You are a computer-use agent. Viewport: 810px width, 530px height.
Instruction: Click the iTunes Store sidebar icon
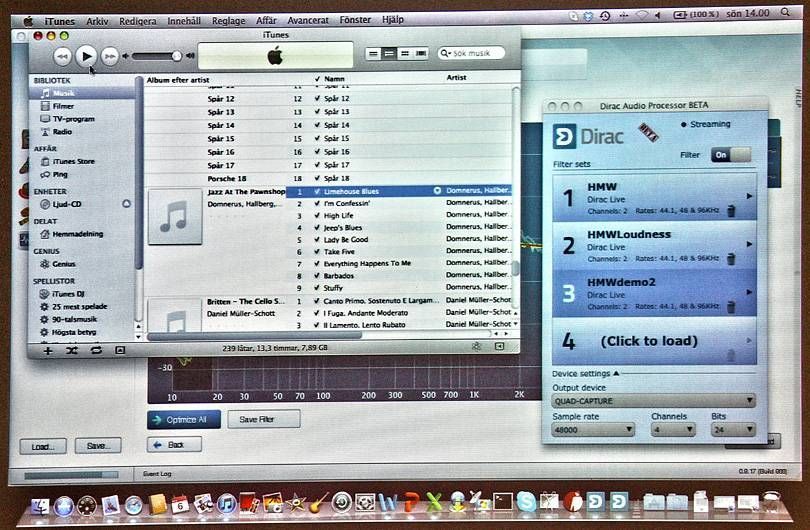44,161
